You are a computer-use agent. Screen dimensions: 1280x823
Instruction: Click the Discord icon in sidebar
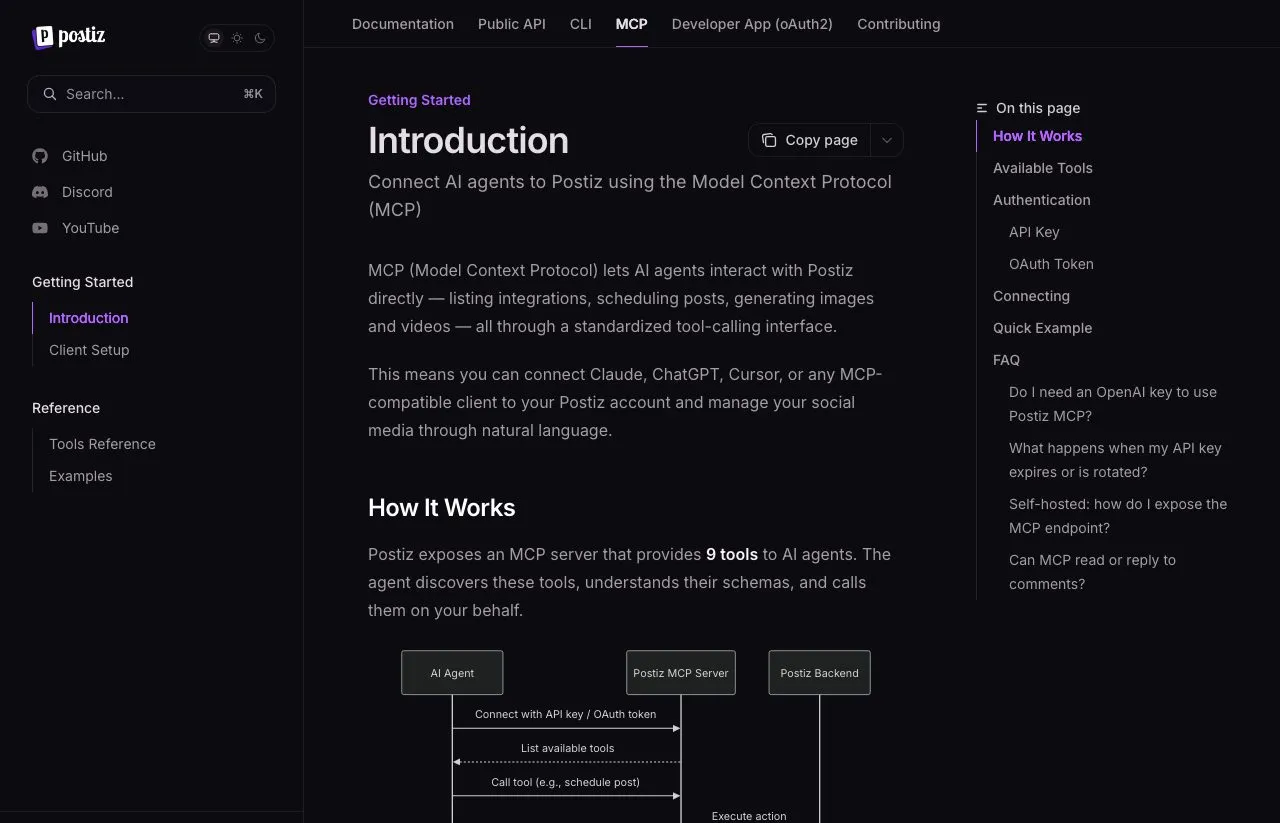coord(40,192)
